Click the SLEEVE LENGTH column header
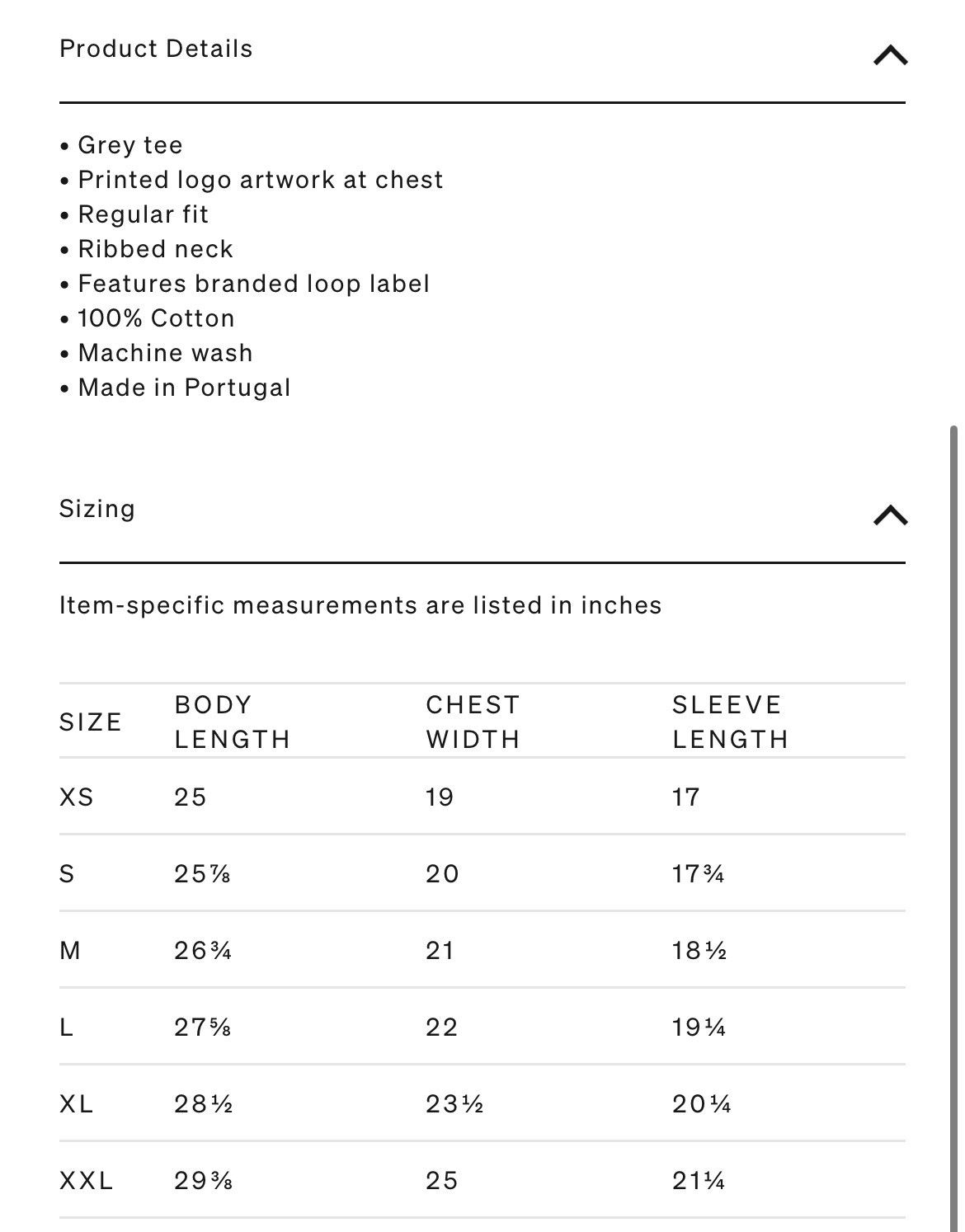The image size is (965, 1232). (x=731, y=722)
